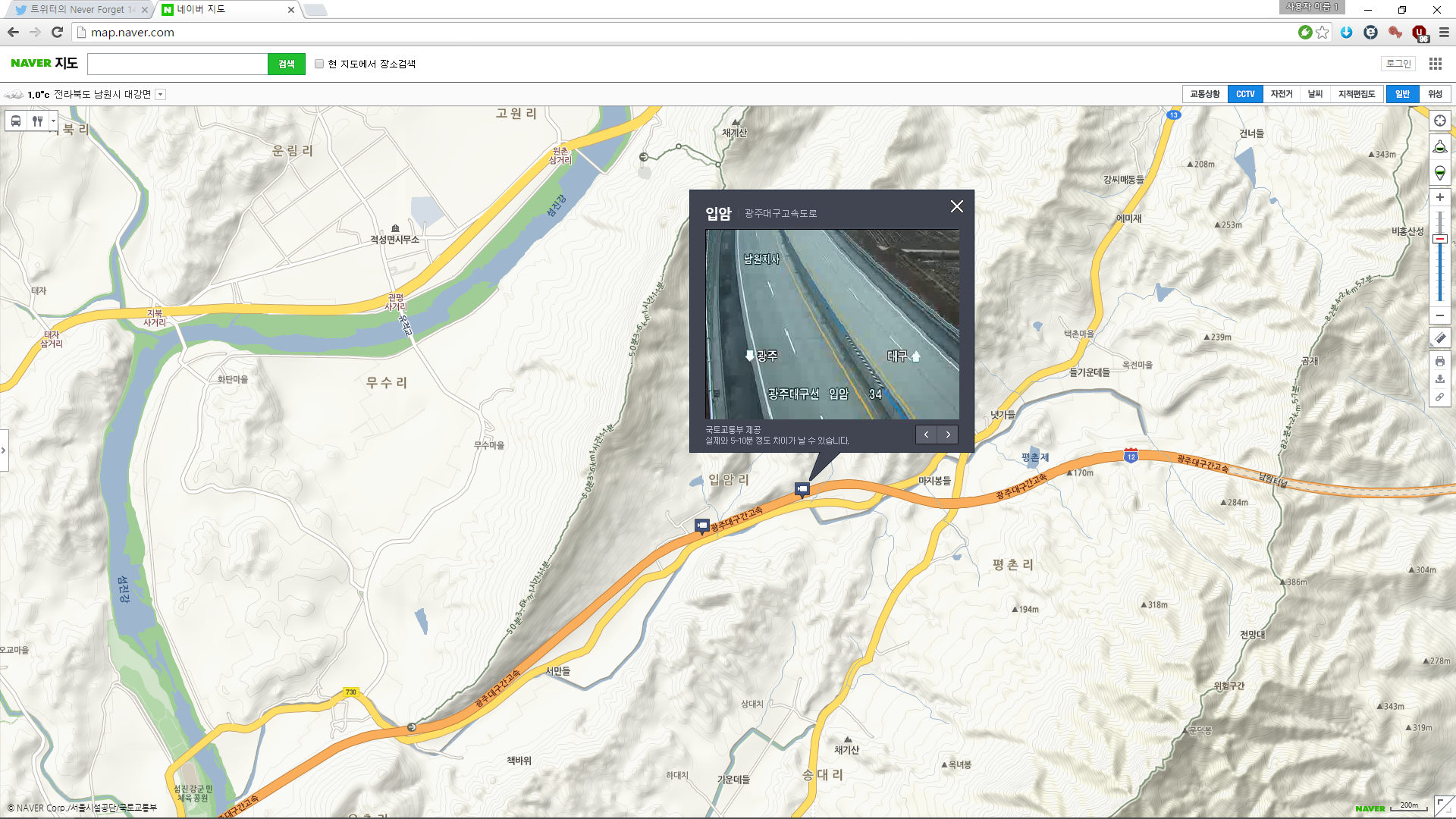Click the green 검색 search button
1456x819 pixels.
tap(286, 64)
